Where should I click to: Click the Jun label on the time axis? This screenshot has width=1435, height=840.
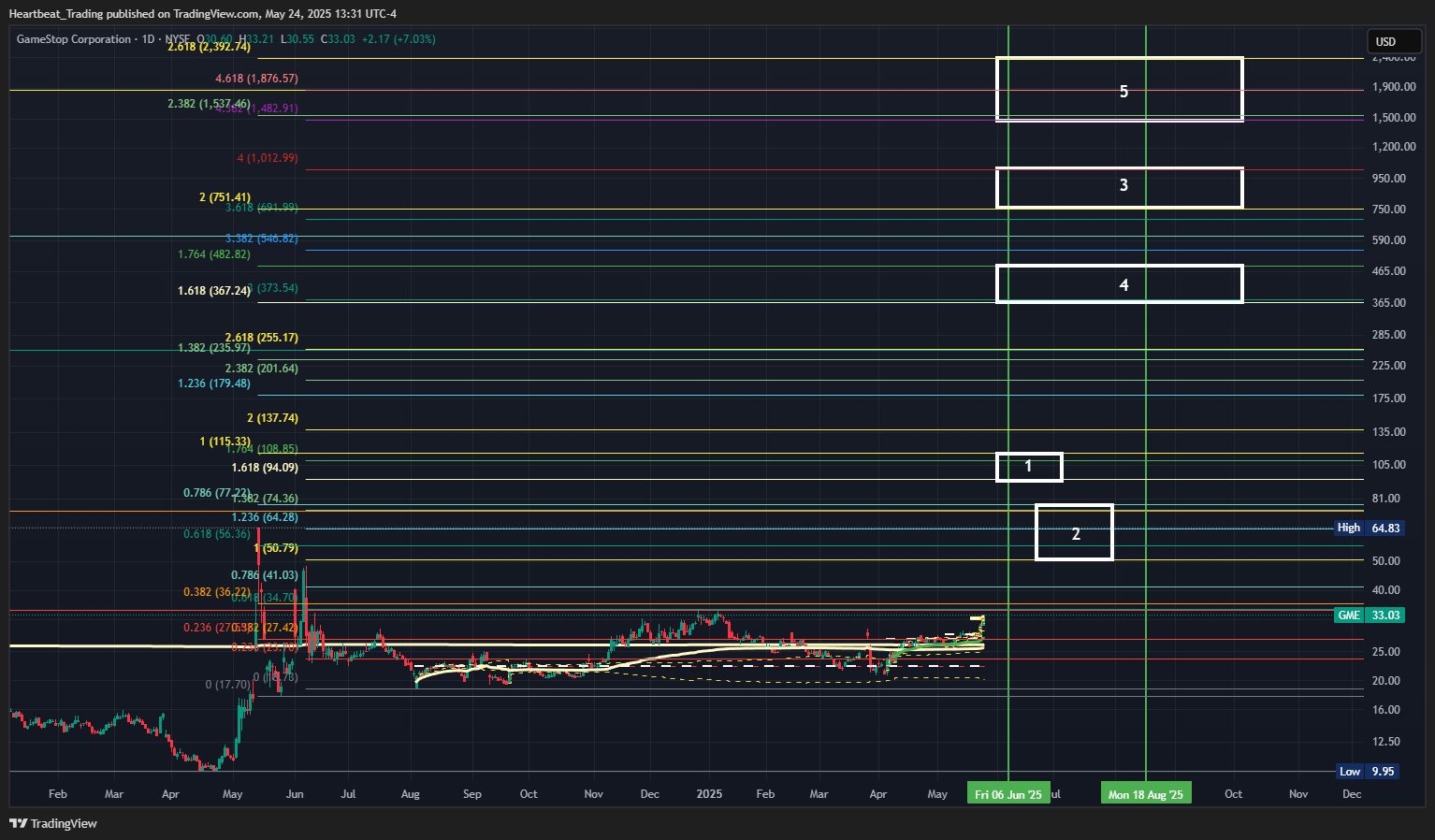click(295, 794)
